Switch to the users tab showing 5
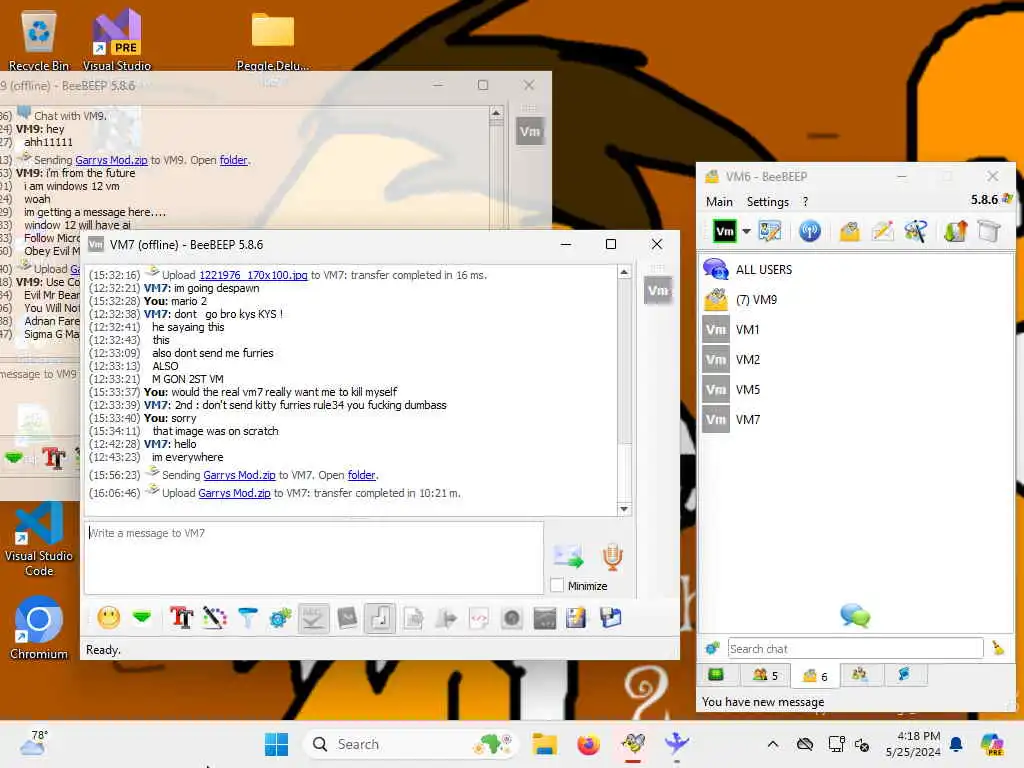This screenshot has height=768, width=1024. tap(765, 675)
